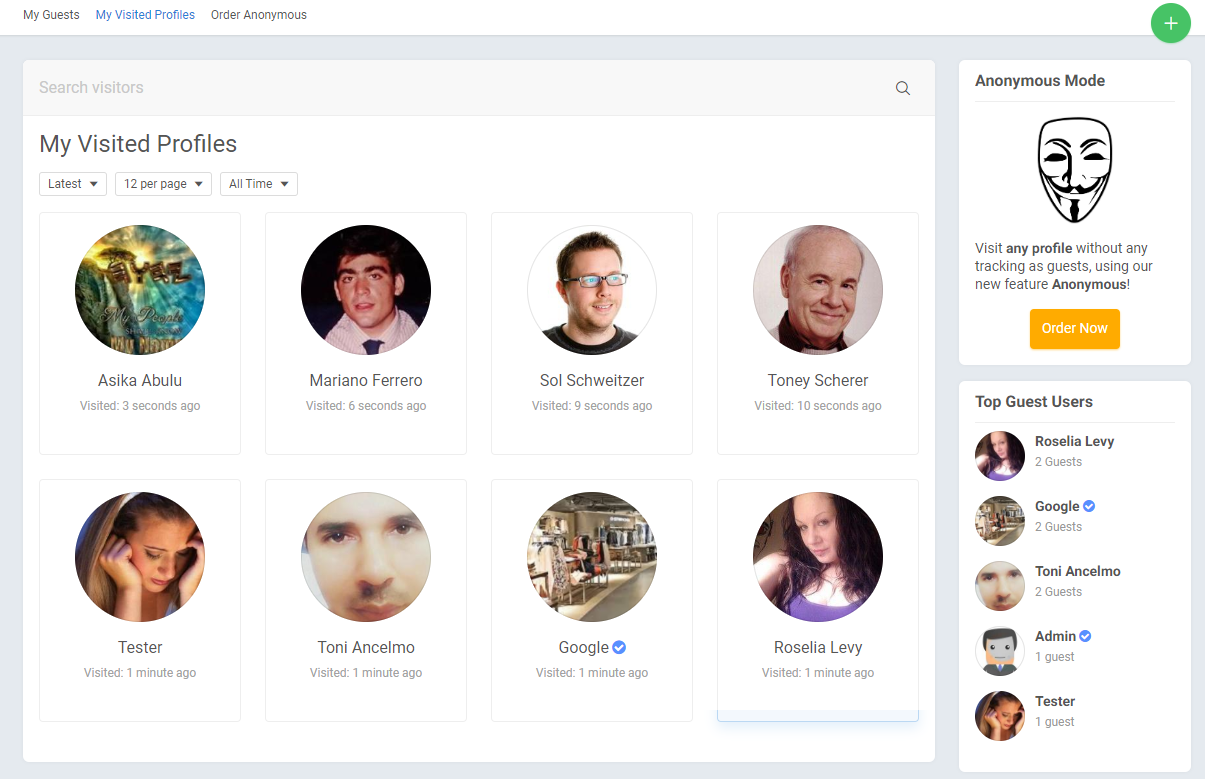Viewport: 1205px width, 779px height.
Task: Open Mariano Ferrero's profile name
Action: (366, 380)
